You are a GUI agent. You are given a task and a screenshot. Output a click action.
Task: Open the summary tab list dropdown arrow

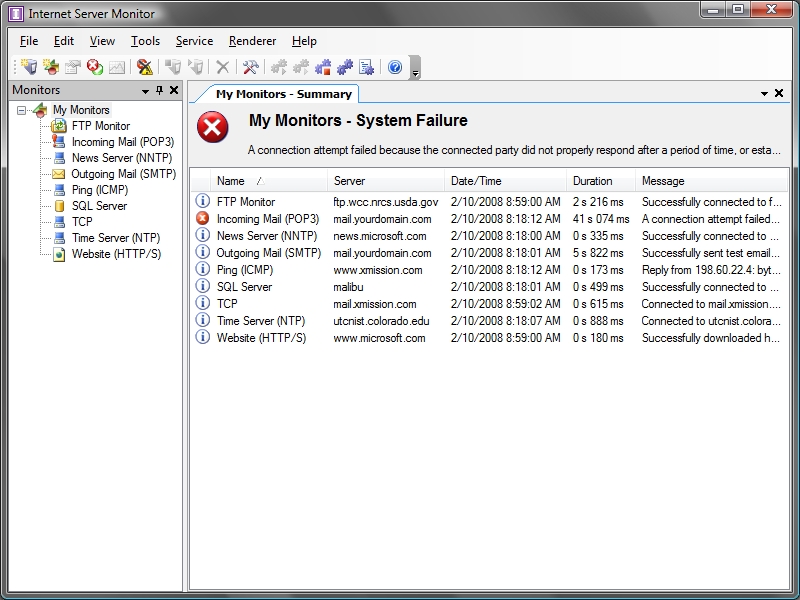pyautogui.click(x=765, y=94)
